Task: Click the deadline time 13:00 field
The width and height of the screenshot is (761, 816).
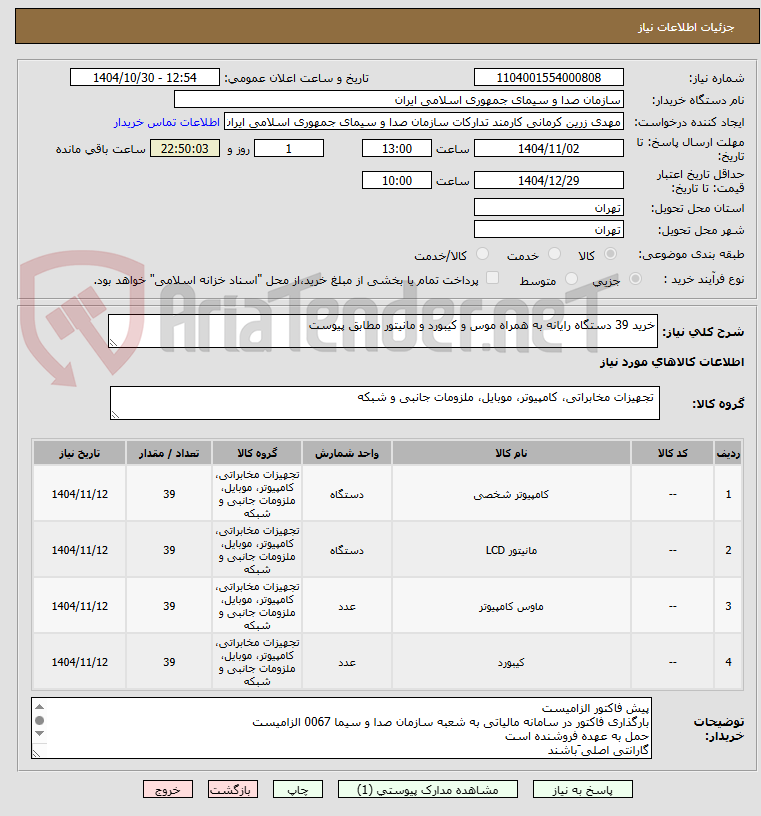Action: [397, 148]
